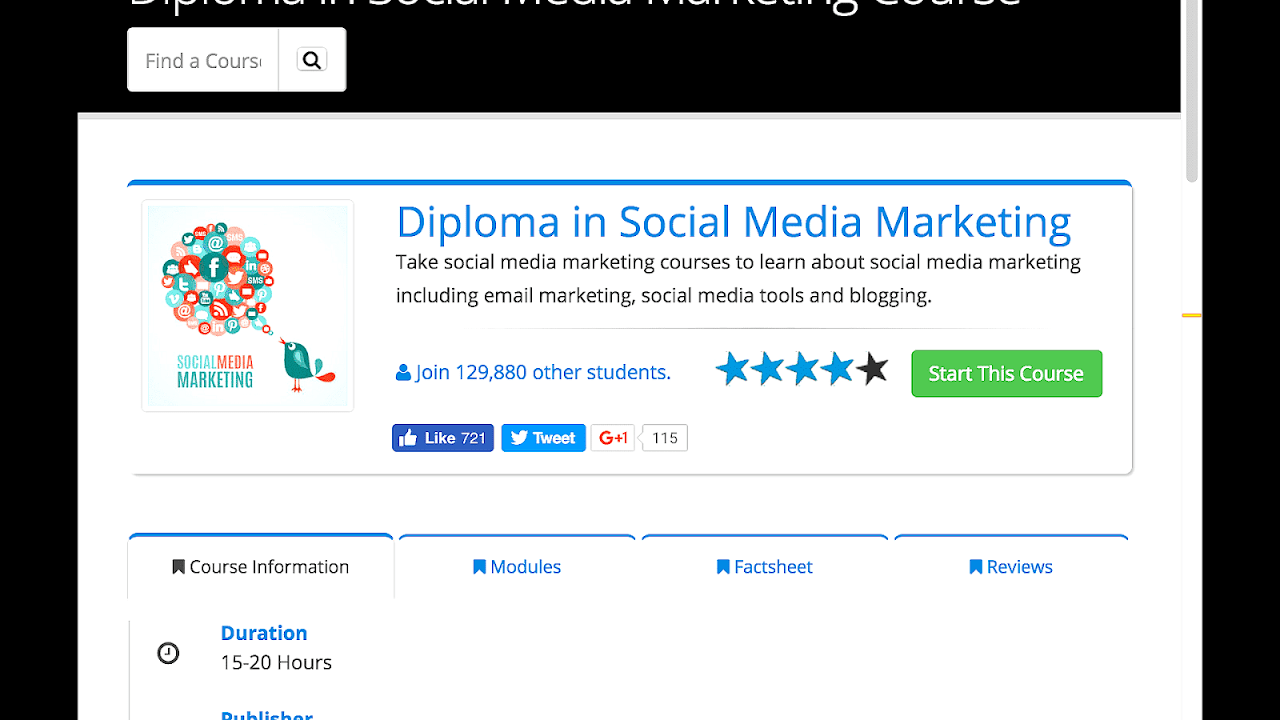This screenshot has width=1280, height=720.
Task: Open the Factsheet tab
Action: coord(765,567)
